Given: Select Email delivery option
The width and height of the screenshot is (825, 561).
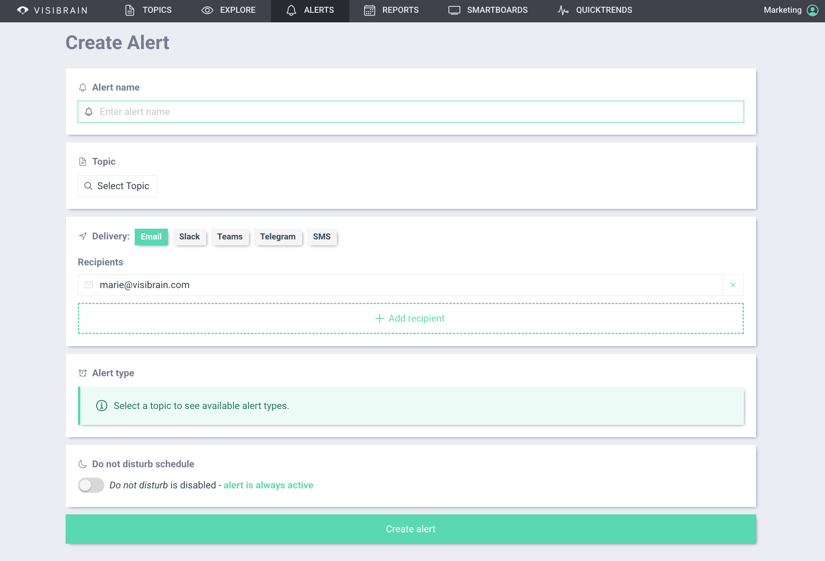Looking at the screenshot, I should (x=151, y=237).
